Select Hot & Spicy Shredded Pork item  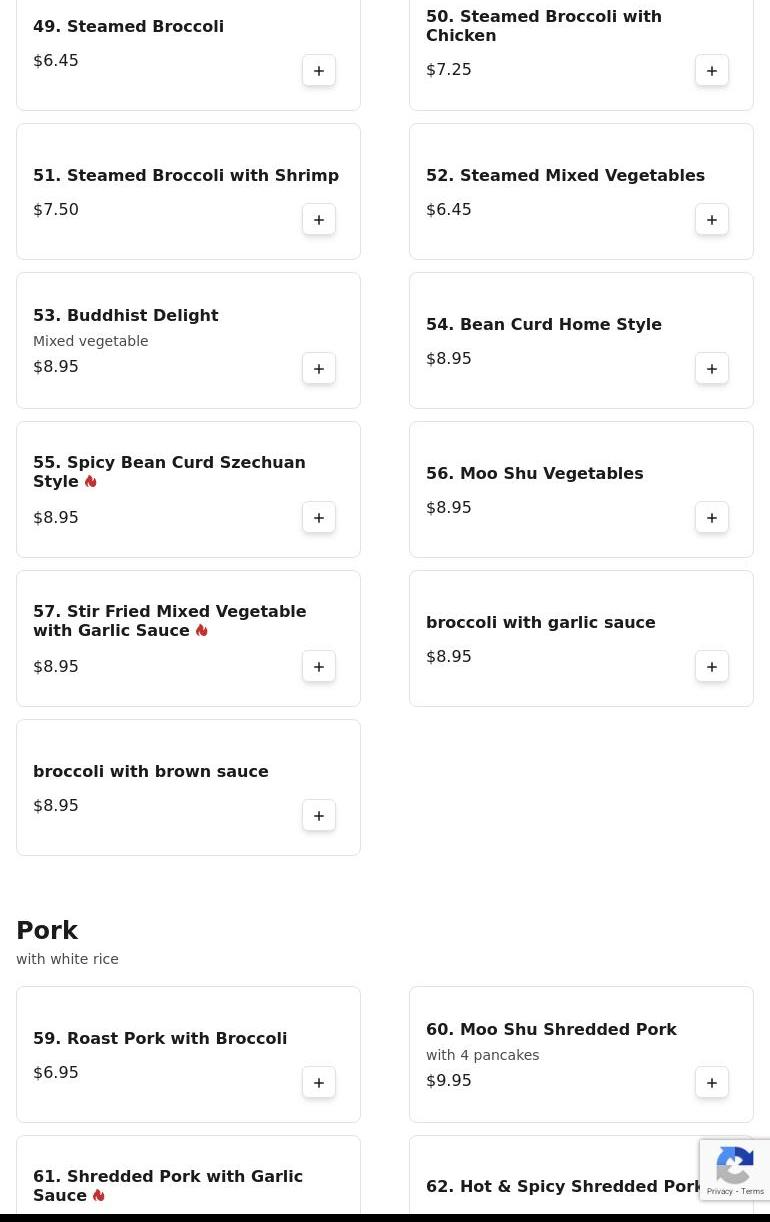pos(565,1187)
